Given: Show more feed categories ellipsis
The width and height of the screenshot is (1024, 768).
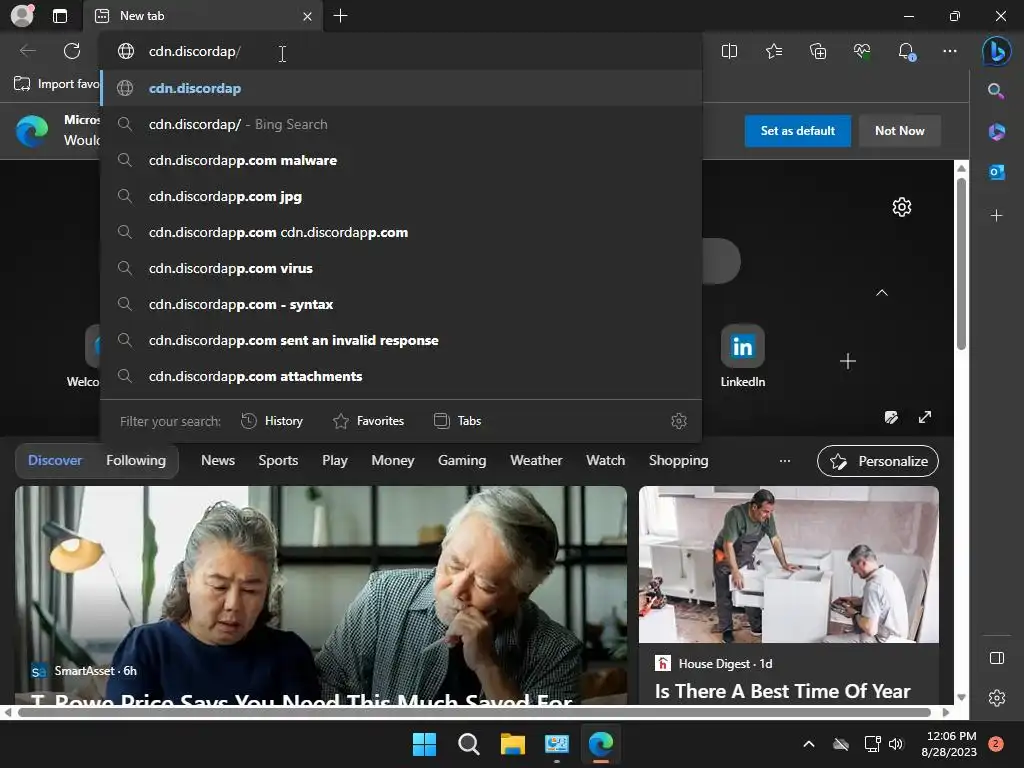Looking at the screenshot, I should 784,461.
